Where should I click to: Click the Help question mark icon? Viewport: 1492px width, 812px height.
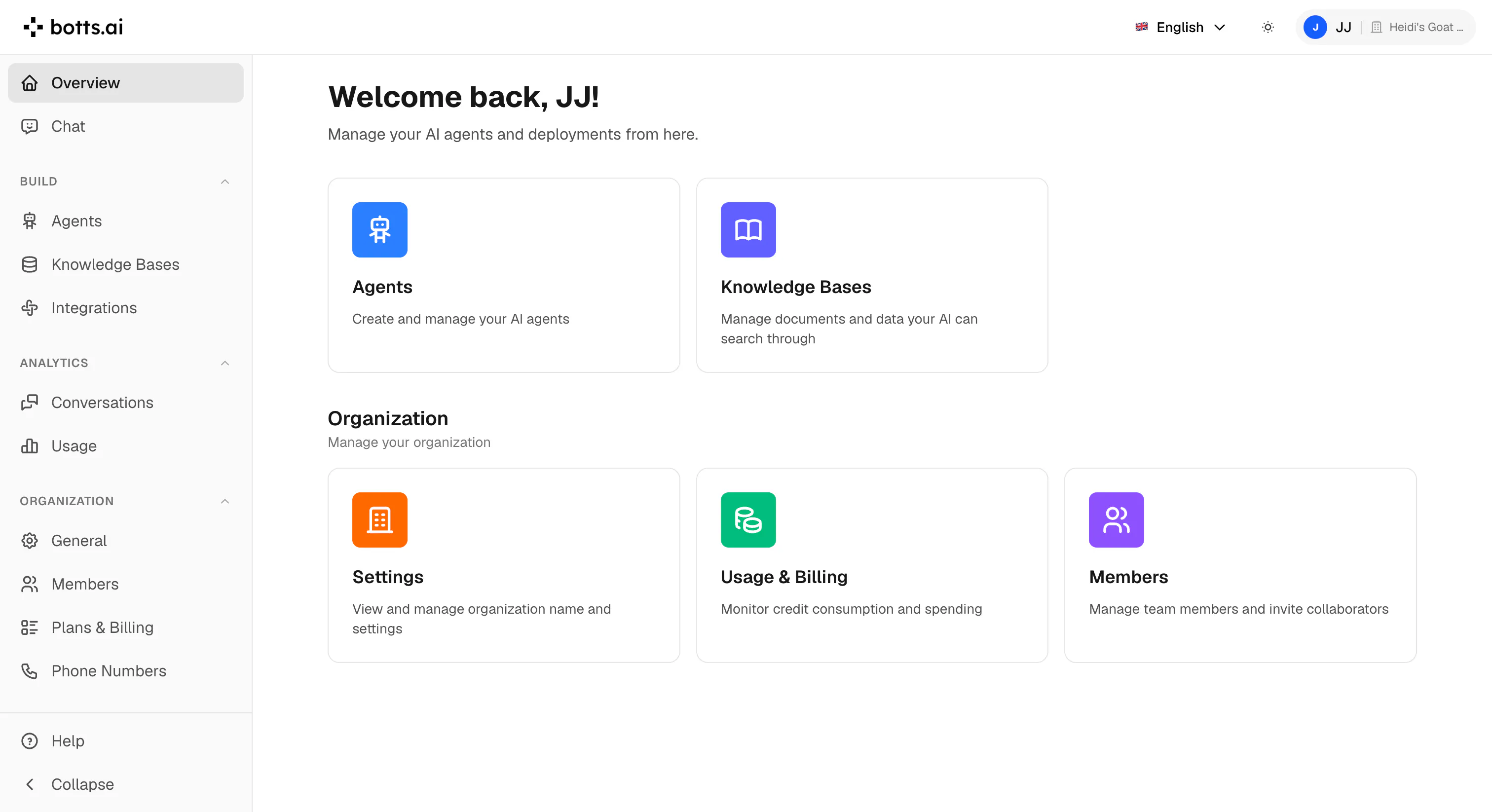pos(30,741)
